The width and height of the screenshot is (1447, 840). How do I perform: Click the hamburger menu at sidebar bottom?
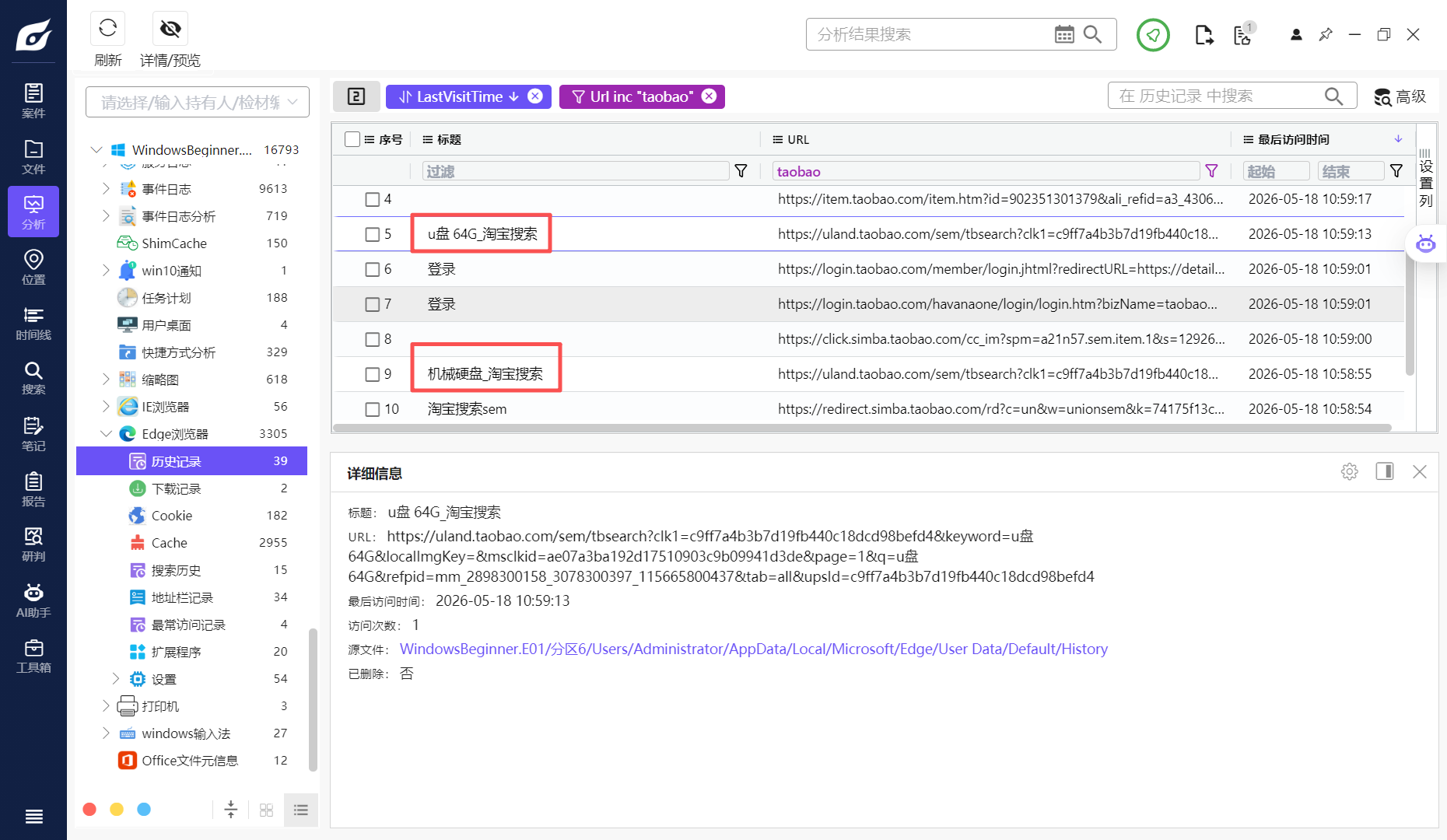(33, 817)
